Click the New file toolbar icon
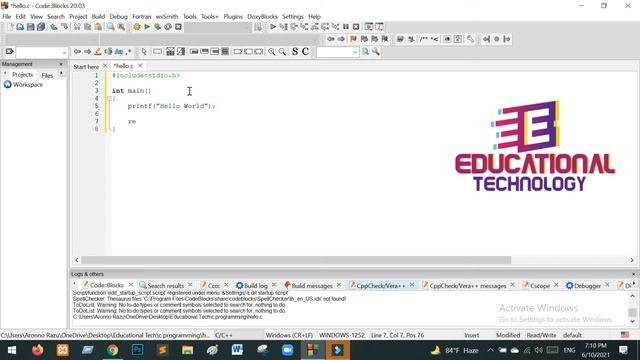This screenshot has width=640, height=360. tap(10, 27)
